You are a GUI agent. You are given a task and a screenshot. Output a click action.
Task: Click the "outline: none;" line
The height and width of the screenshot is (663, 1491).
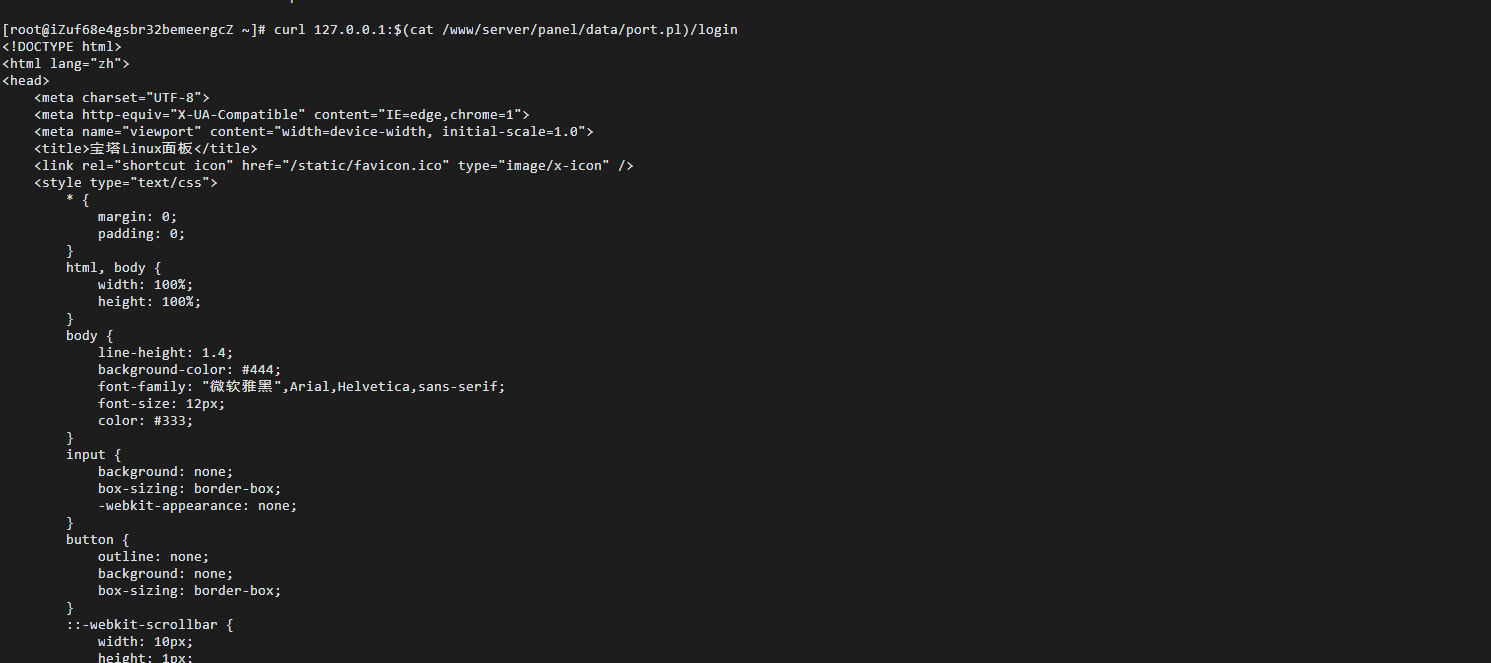153,556
